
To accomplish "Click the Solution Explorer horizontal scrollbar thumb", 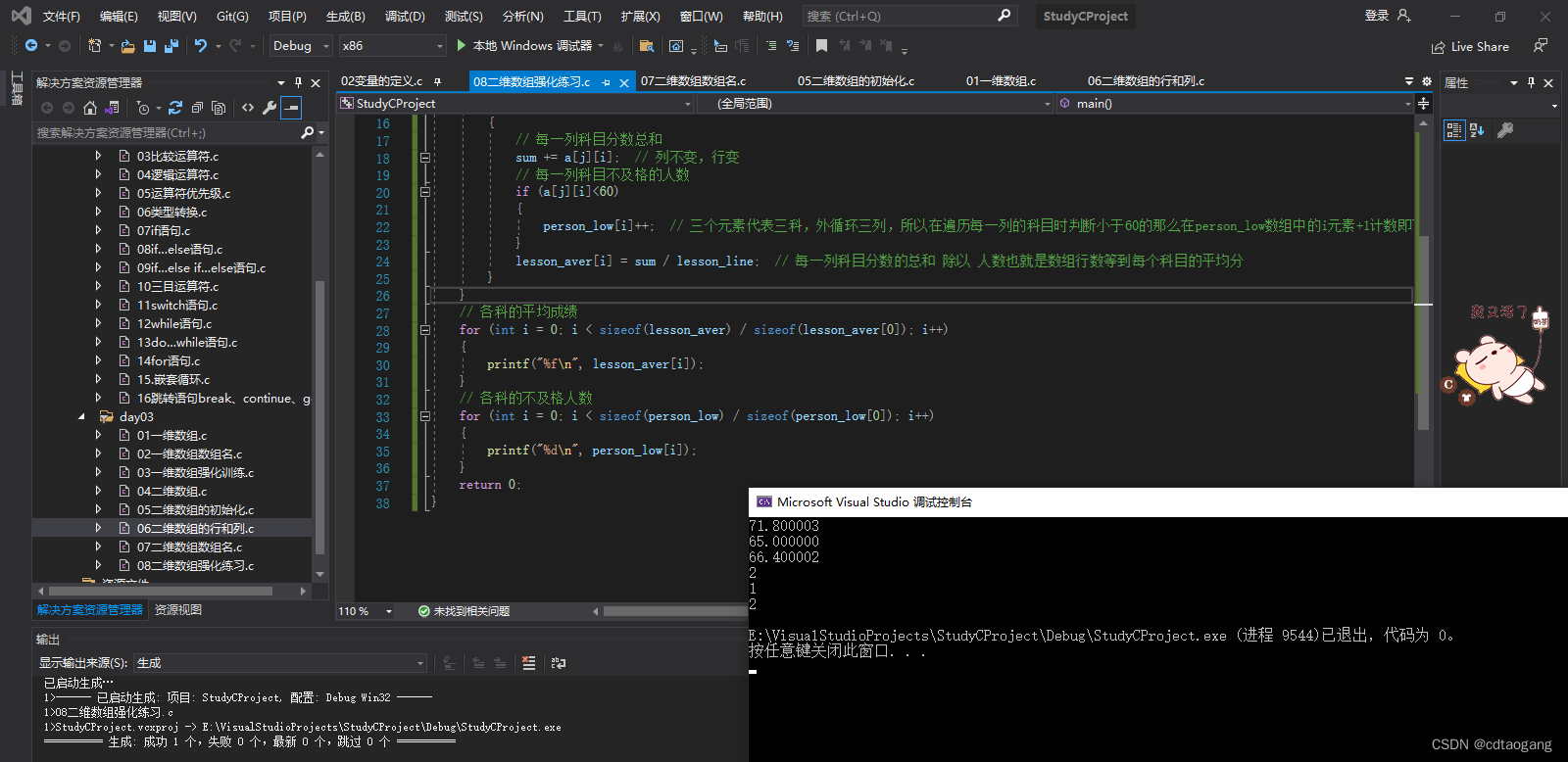I will (x=160, y=591).
